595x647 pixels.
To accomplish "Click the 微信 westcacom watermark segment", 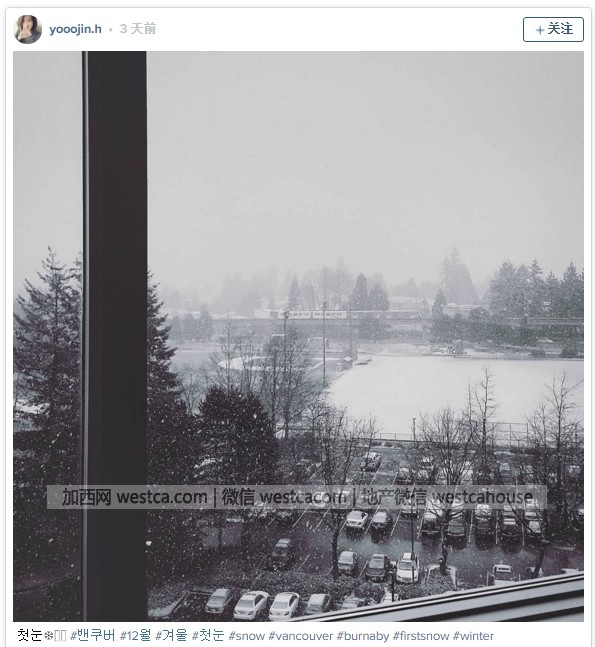I will point(284,497).
